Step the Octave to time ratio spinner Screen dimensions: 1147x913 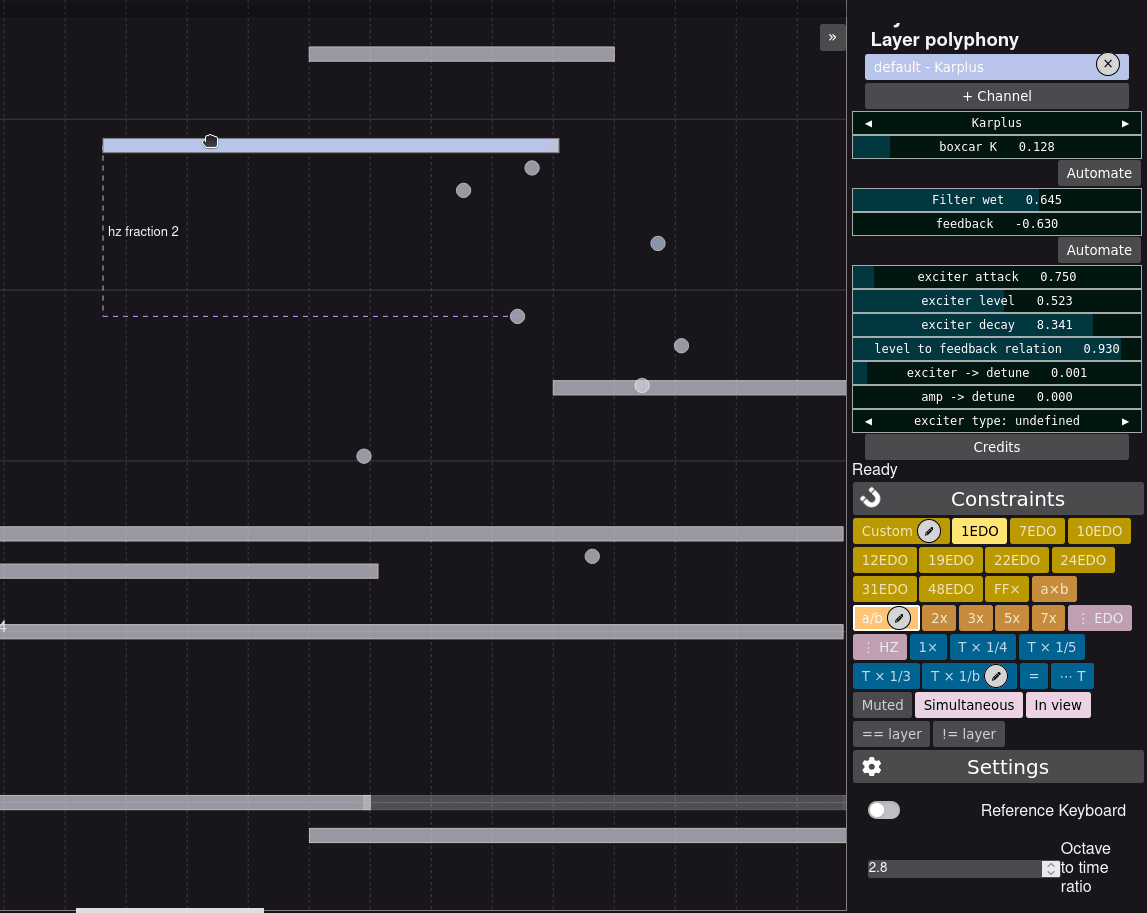tap(1051, 868)
